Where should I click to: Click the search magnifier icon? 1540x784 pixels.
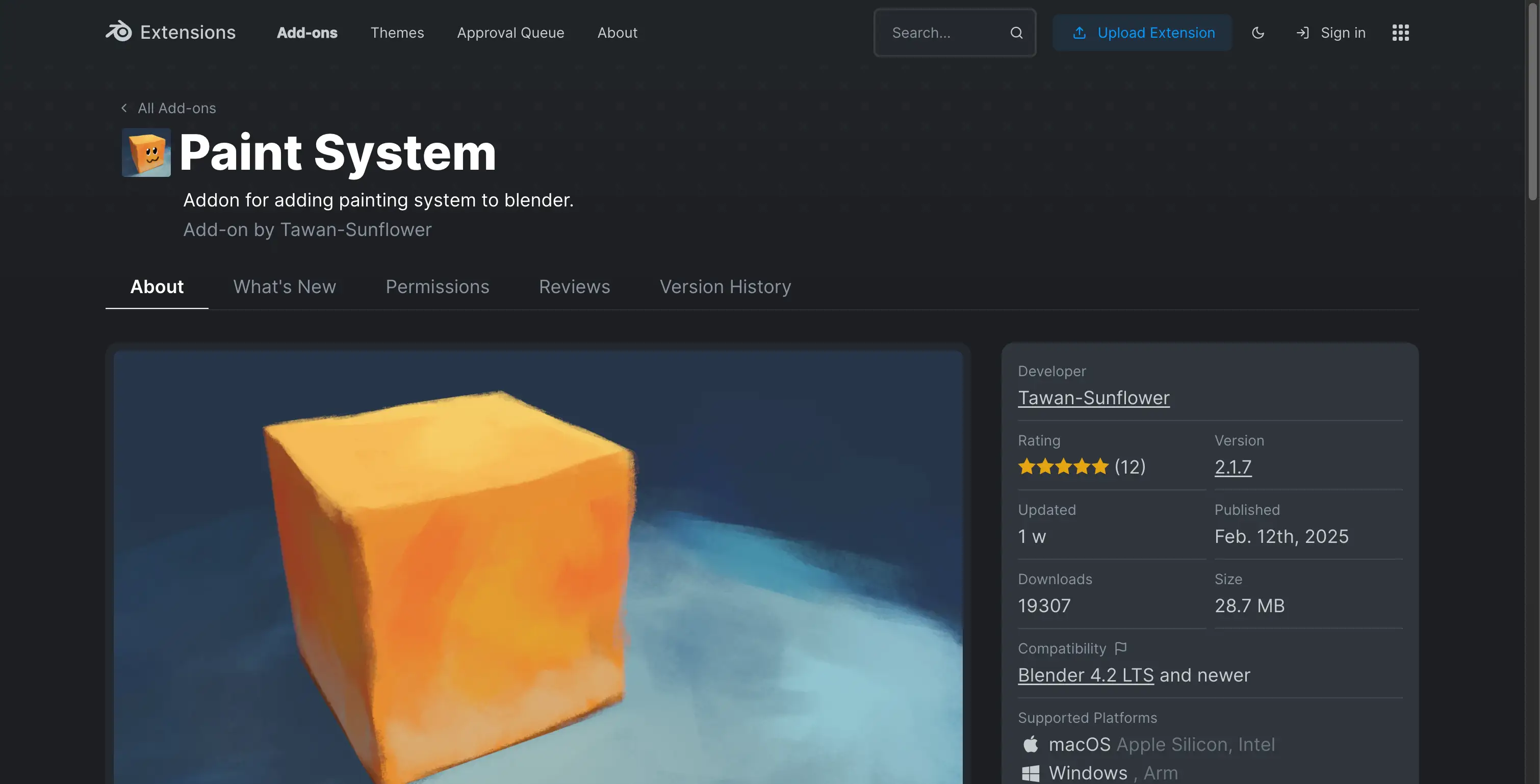click(1016, 33)
